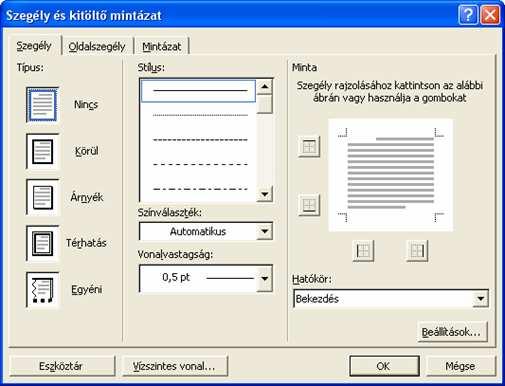Click the paragraph preview diagram
The width and height of the screenshot is (505, 386).
click(390, 175)
